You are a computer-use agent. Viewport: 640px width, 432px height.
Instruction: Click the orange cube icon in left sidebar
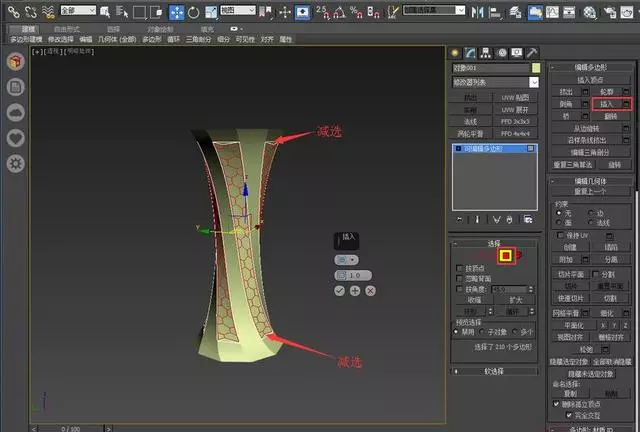(x=15, y=62)
